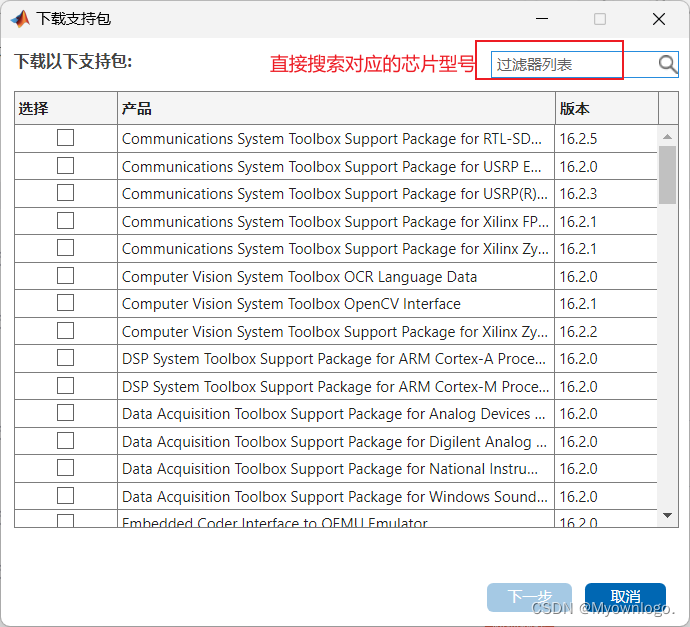Enable Communications Xilinx FP… package checkbox
This screenshot has height=627, width=690.
click(65, 221)
